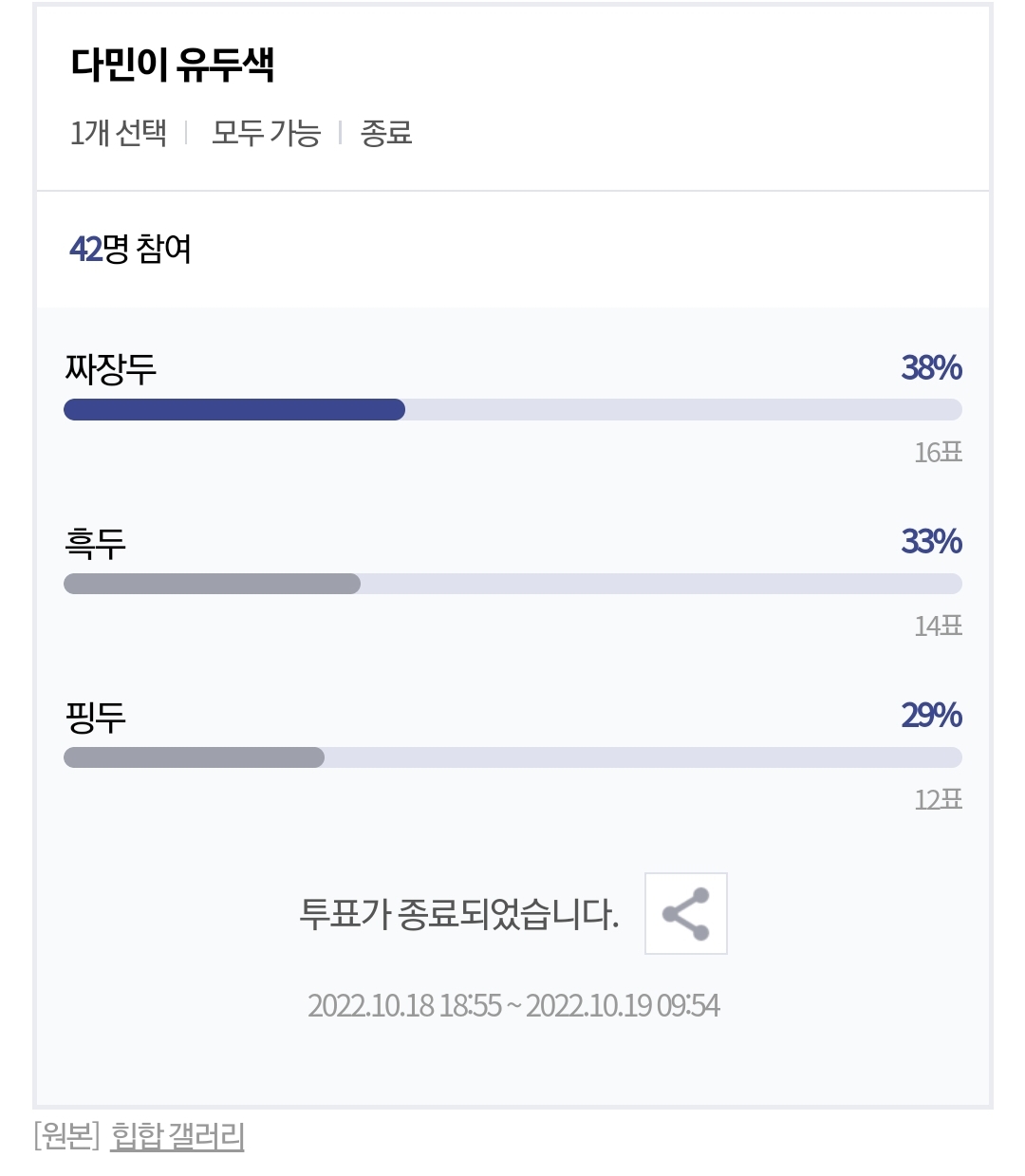This screenshot has height=1176, width=1025.
Task: Click the 종료 status label
Action: 386,133
